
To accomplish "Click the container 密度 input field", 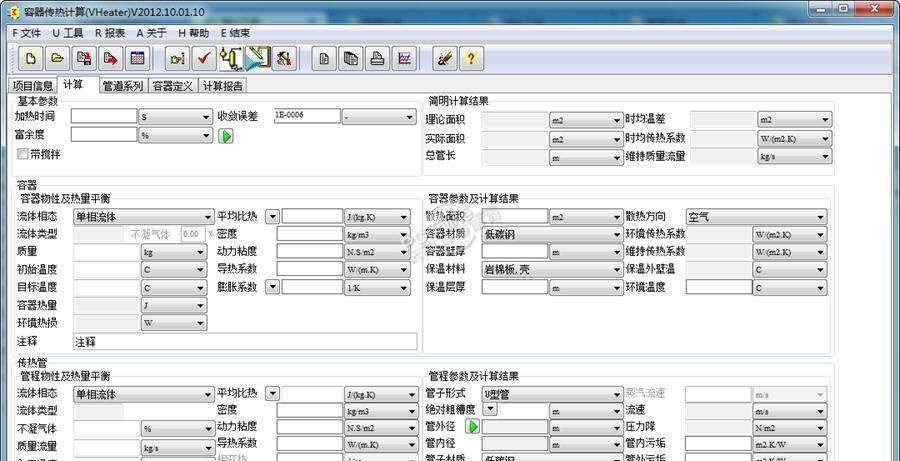I will [x=310, y=234].
